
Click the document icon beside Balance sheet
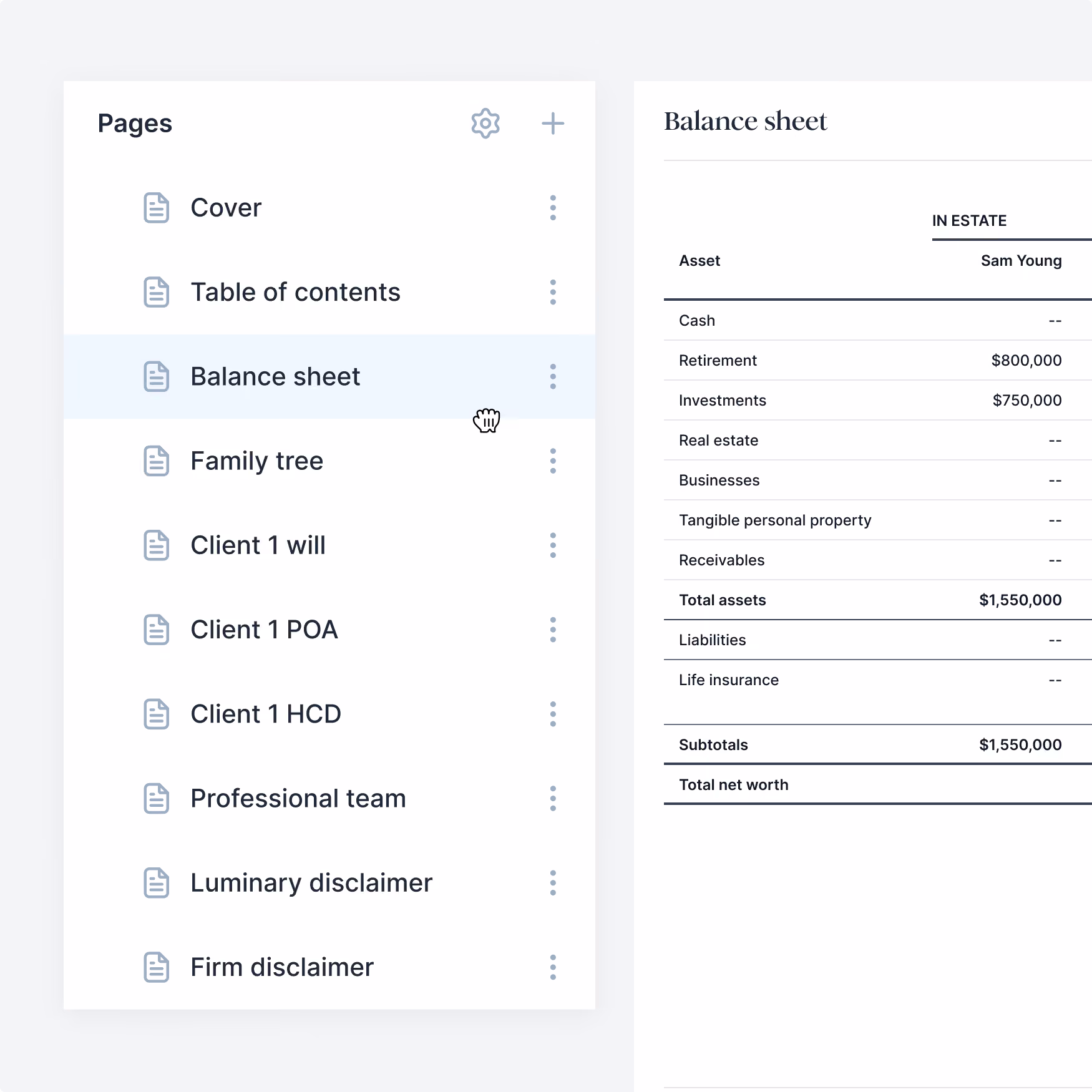click(157, 376)
